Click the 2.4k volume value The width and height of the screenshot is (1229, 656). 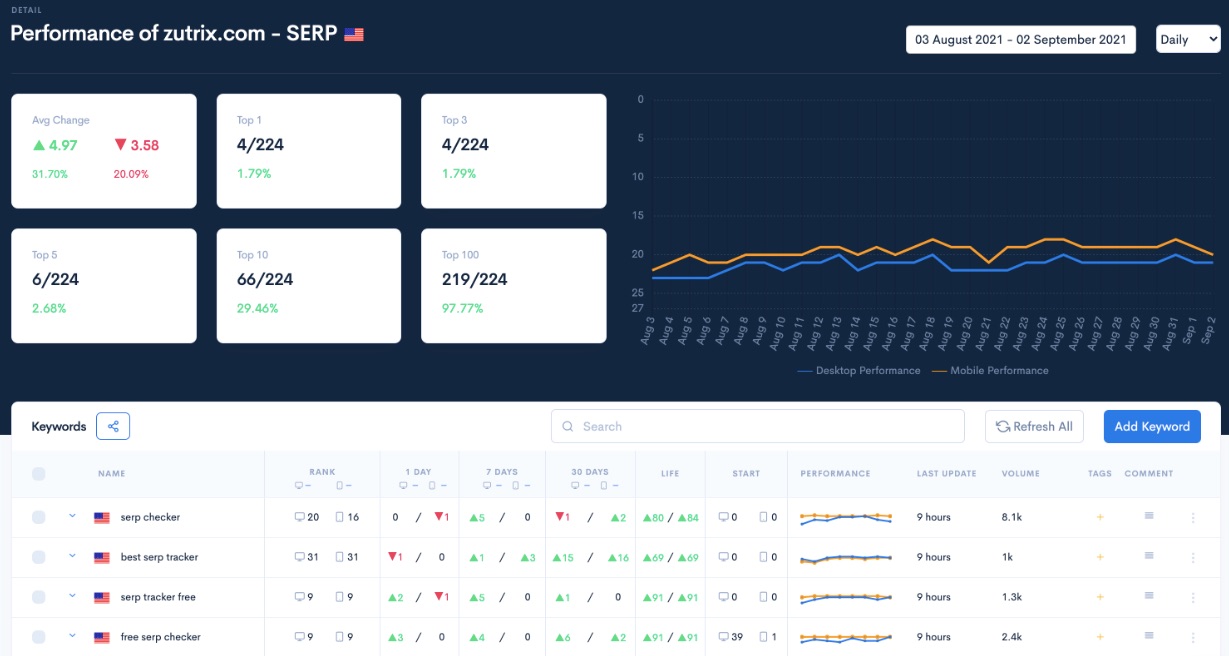point(1011,637)
